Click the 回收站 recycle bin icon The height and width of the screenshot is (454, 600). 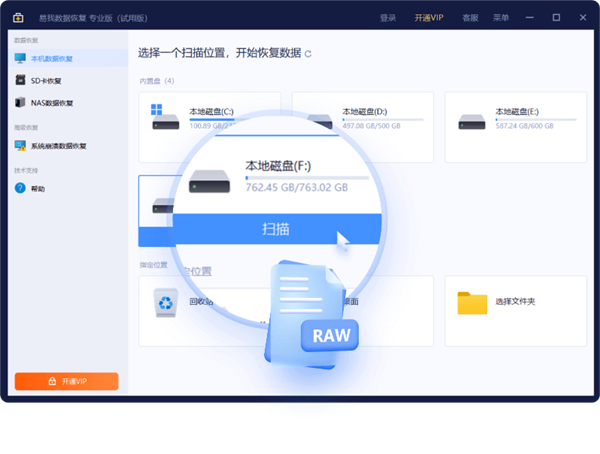[166, 302]
